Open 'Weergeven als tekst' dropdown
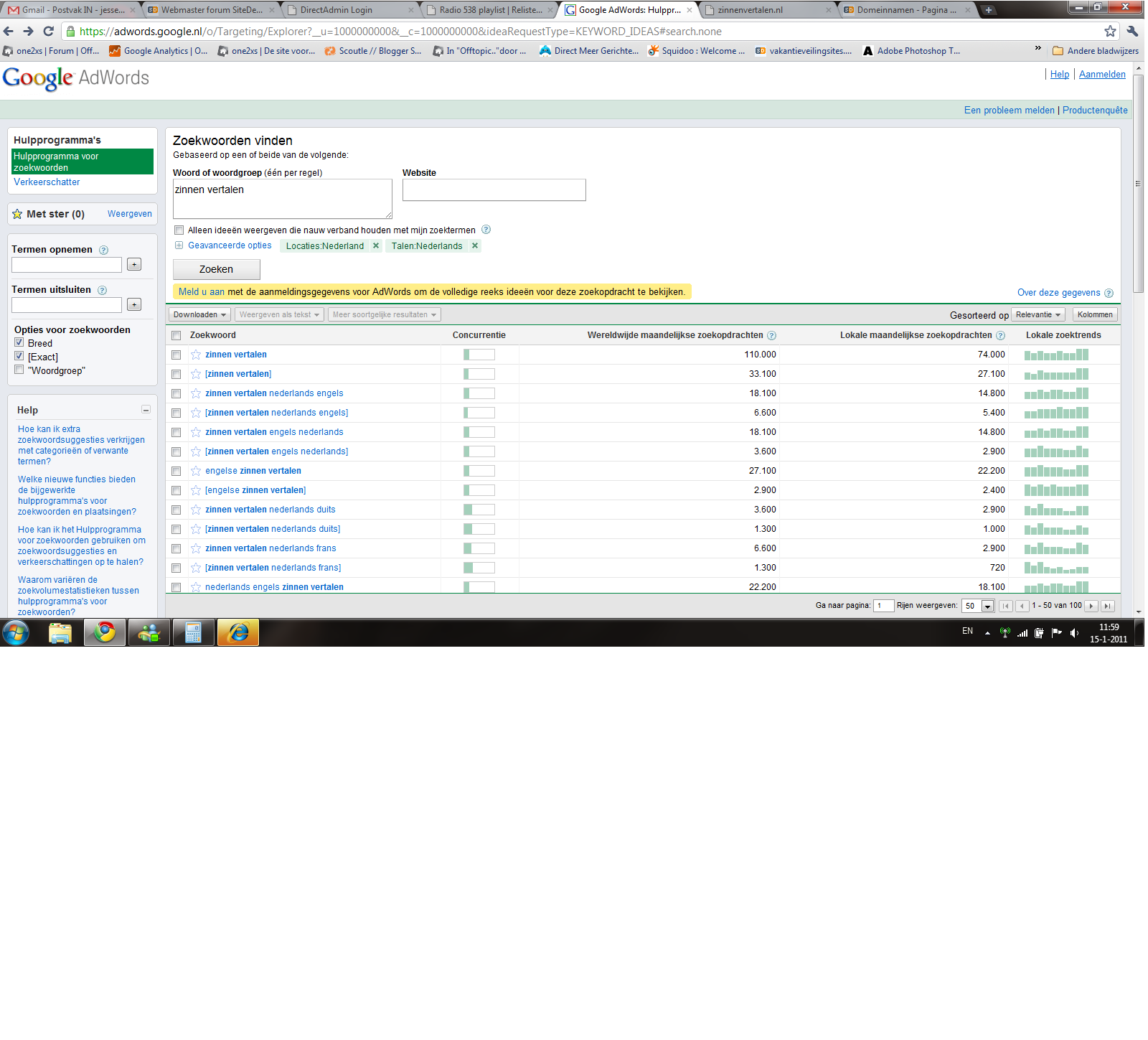The image size is (1148, 1040). 280,314
